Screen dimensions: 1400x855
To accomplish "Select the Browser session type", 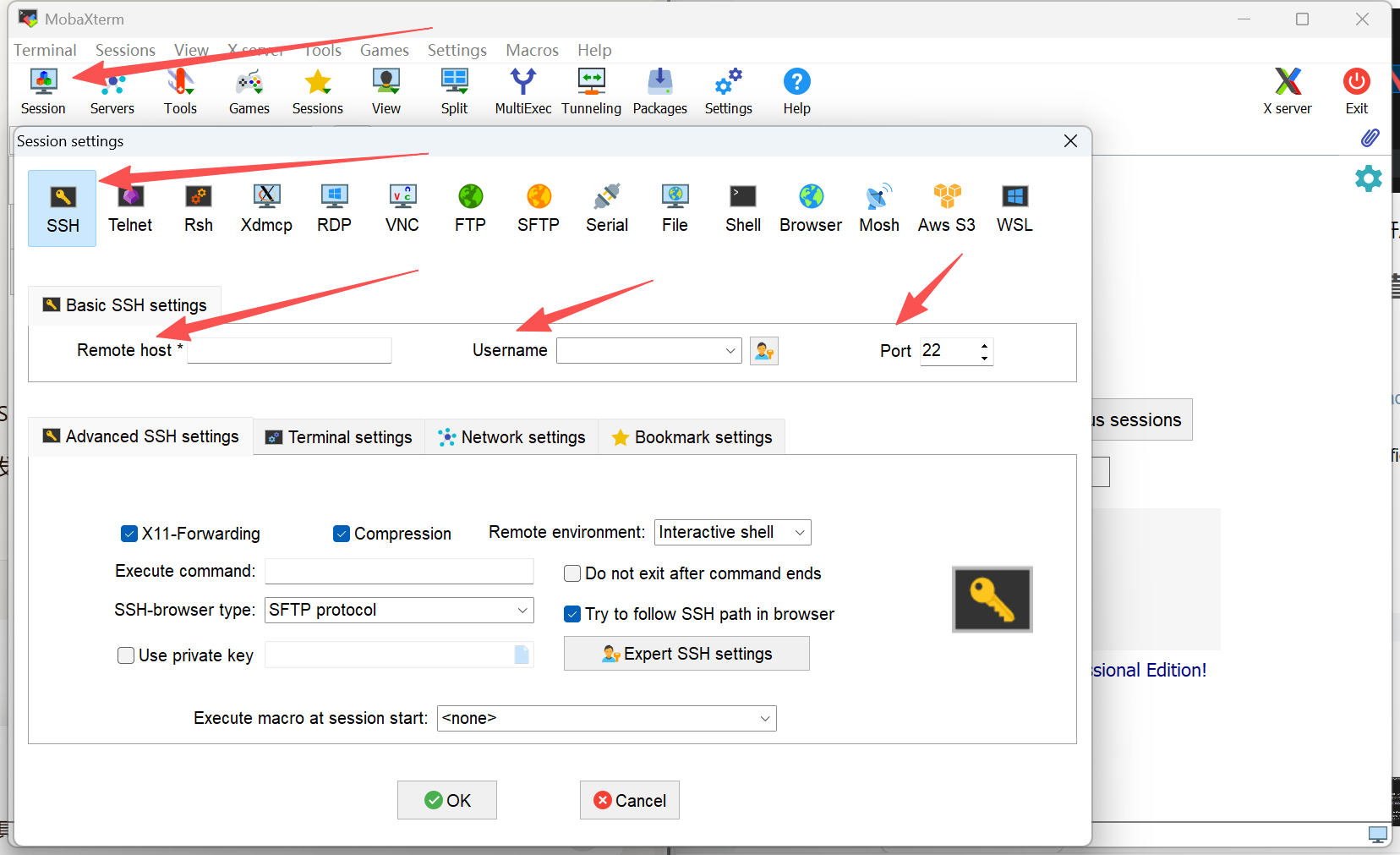I will pos(811,209).
